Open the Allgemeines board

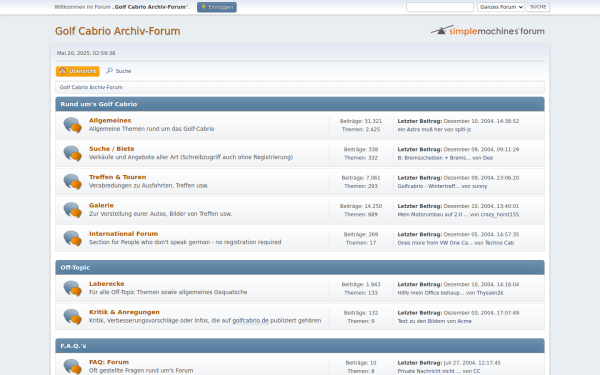click(110, 121)
